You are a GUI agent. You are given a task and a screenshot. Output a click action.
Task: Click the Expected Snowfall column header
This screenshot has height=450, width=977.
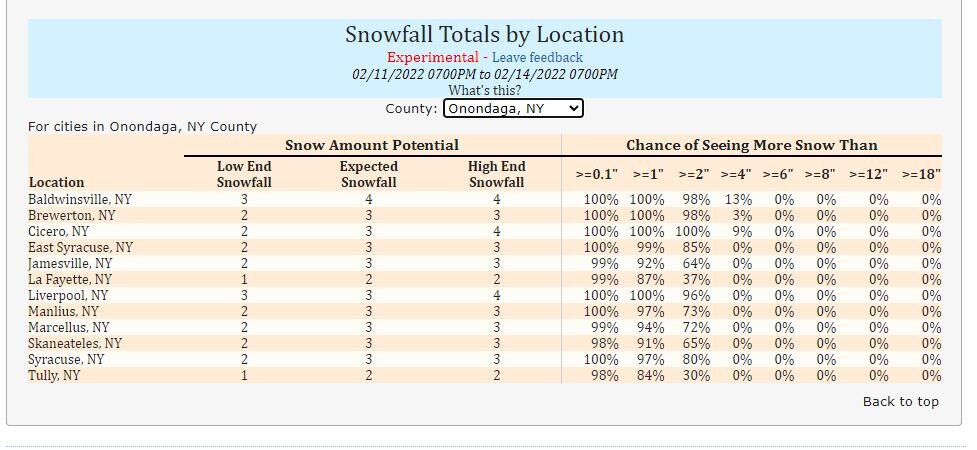(368, 175)
